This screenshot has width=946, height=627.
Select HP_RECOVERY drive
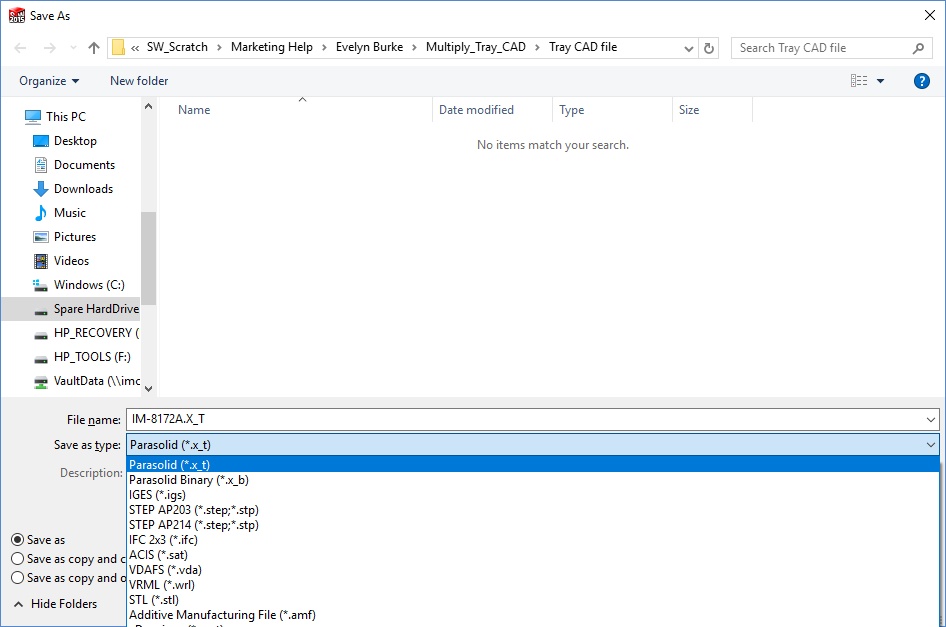point(96,333)
